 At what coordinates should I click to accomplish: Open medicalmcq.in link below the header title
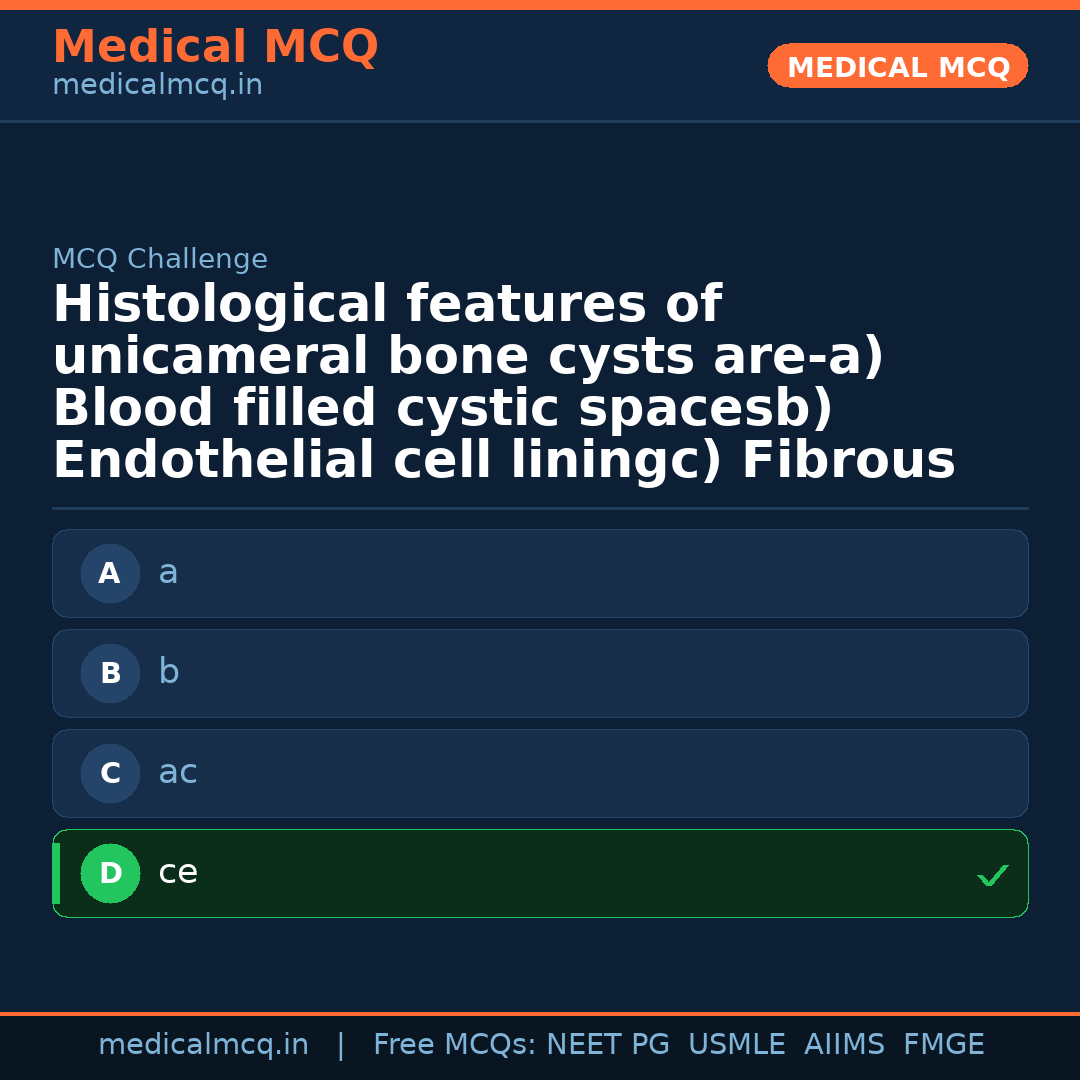pyautogui.click(x=157, y=86)
